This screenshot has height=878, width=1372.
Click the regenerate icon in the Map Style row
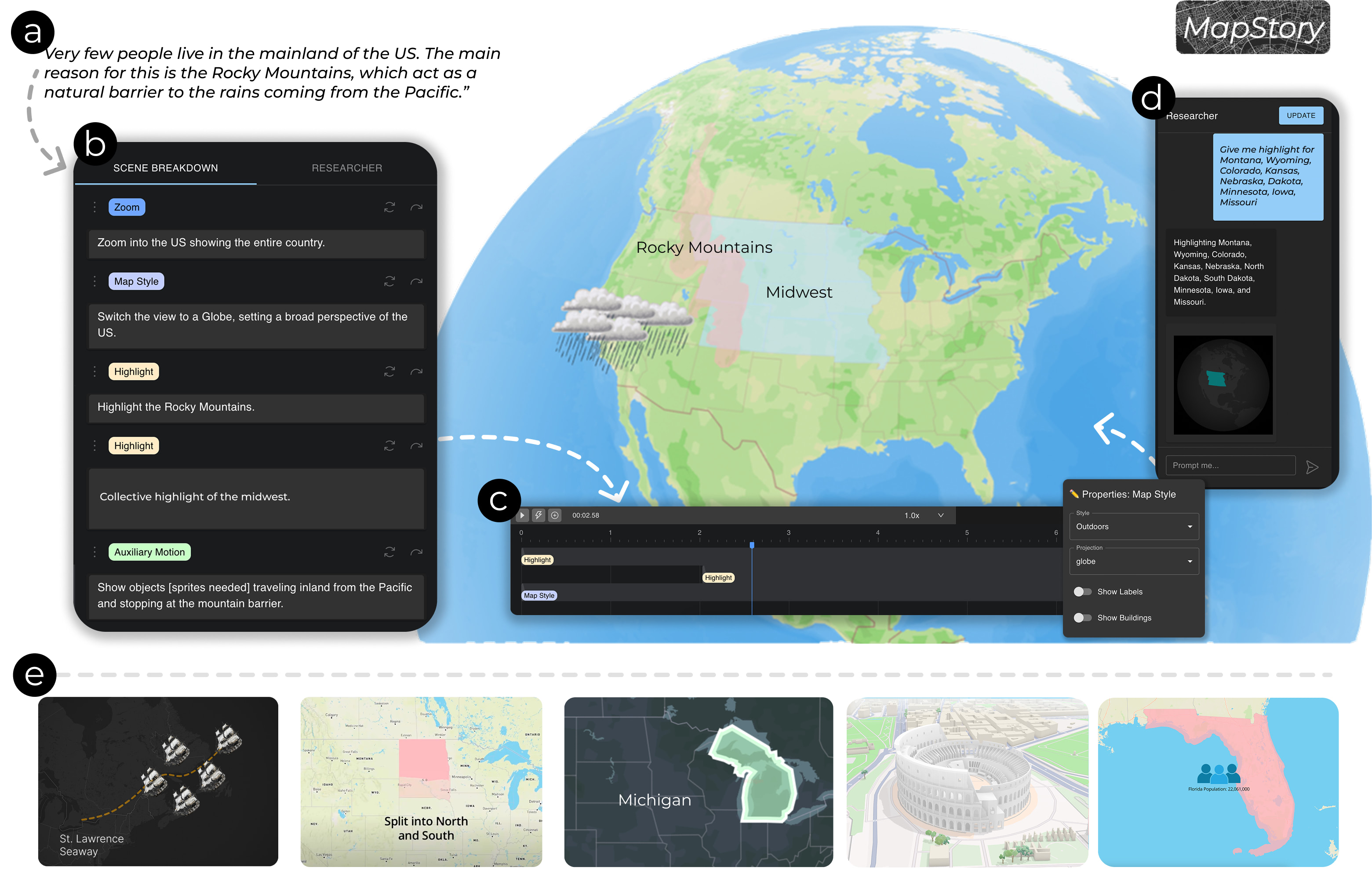click(389, 281)
